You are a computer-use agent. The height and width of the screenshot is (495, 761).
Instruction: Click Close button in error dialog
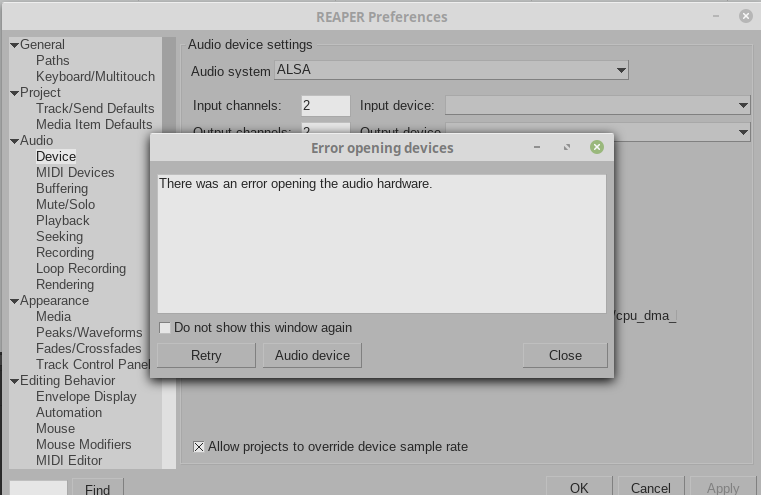click(565, 356)
